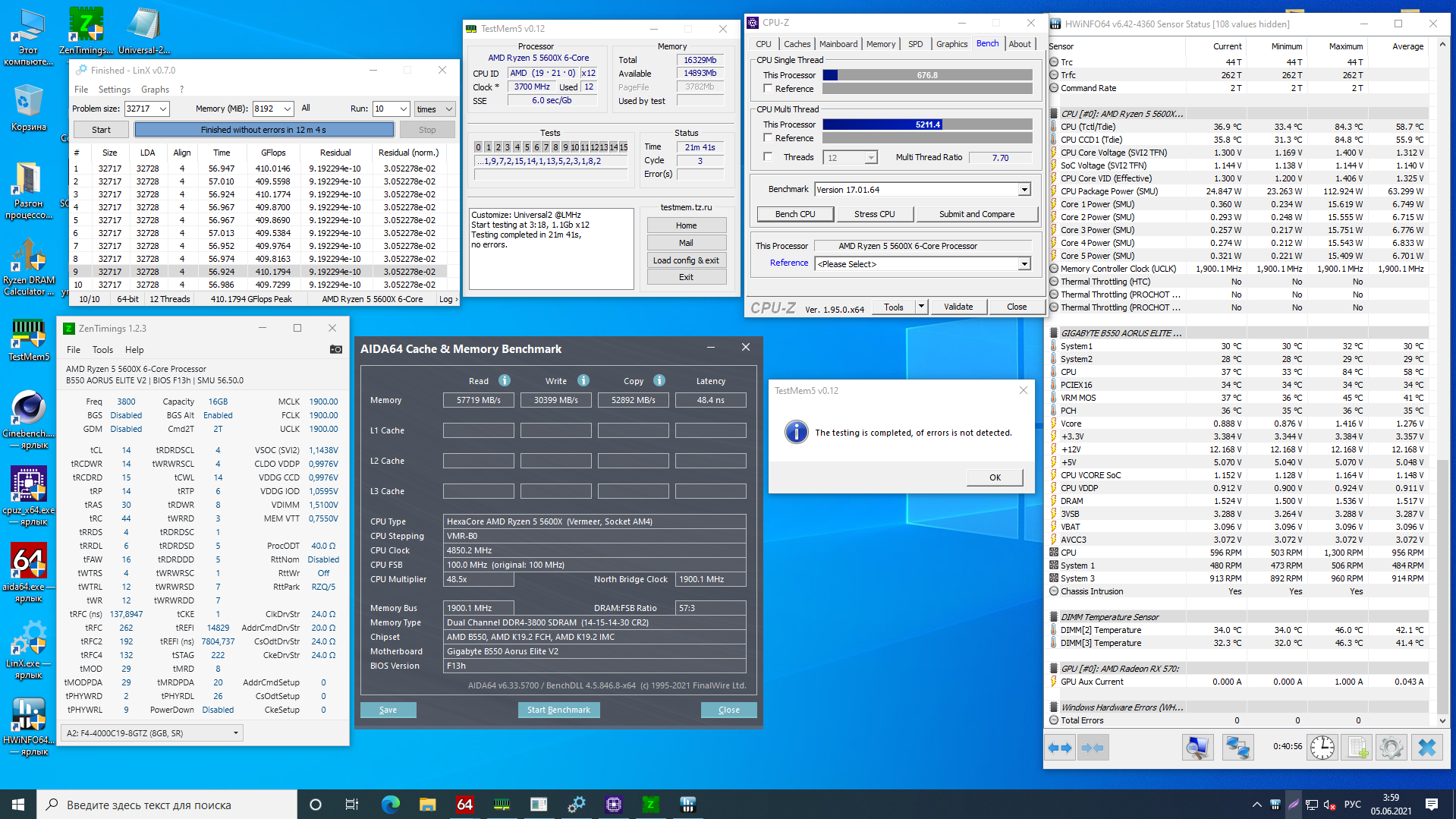Reset HWiNFO elapsed time via clock icon
The width and height of the screenshot is (1456, 819).
1322,748
